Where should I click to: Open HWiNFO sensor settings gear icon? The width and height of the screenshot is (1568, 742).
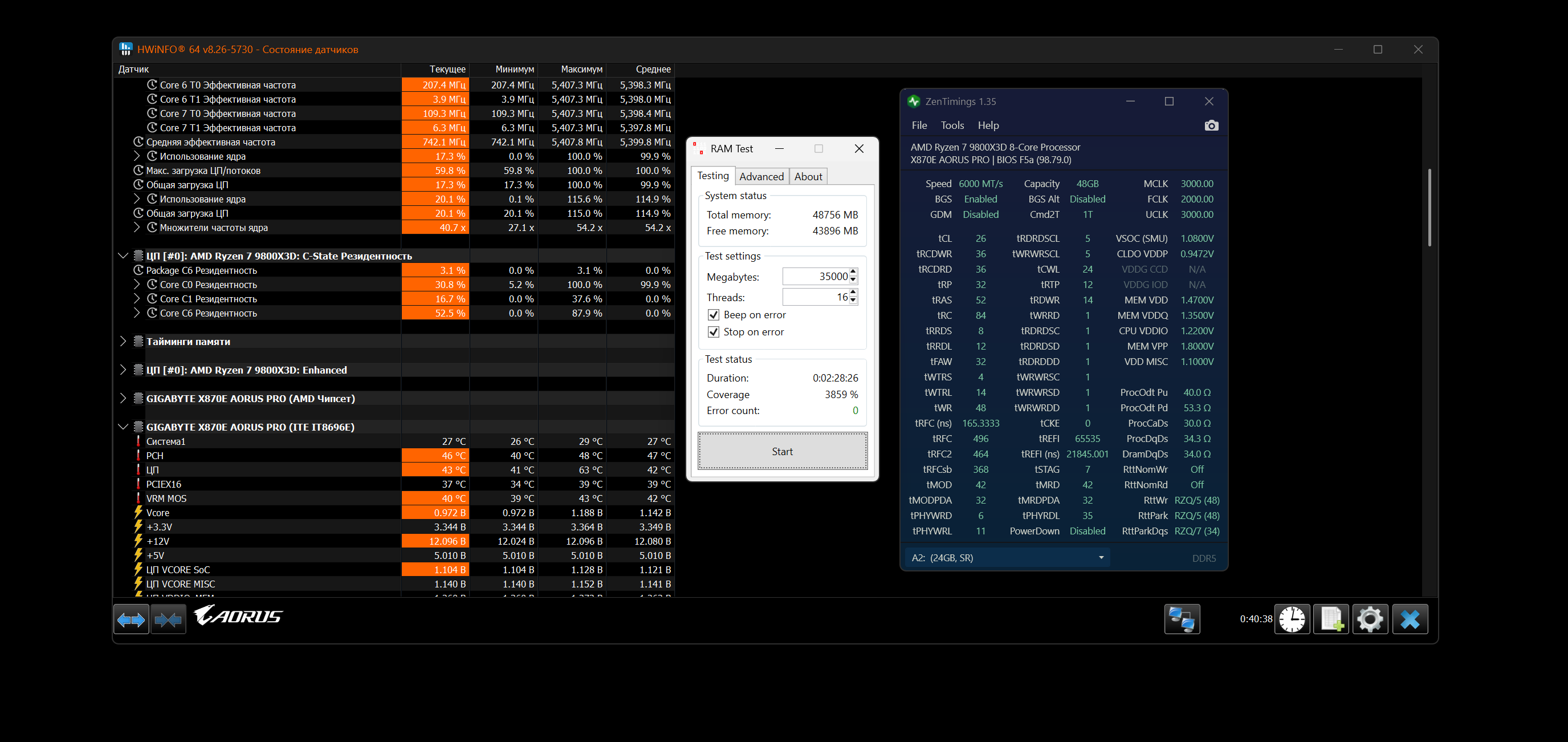tap(1370, 619)
